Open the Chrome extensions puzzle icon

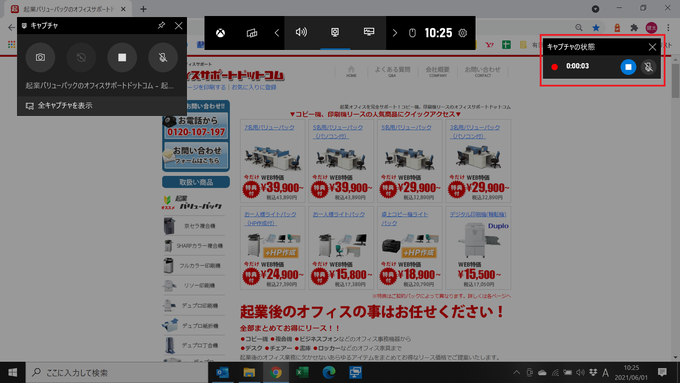tap(634, 28)
